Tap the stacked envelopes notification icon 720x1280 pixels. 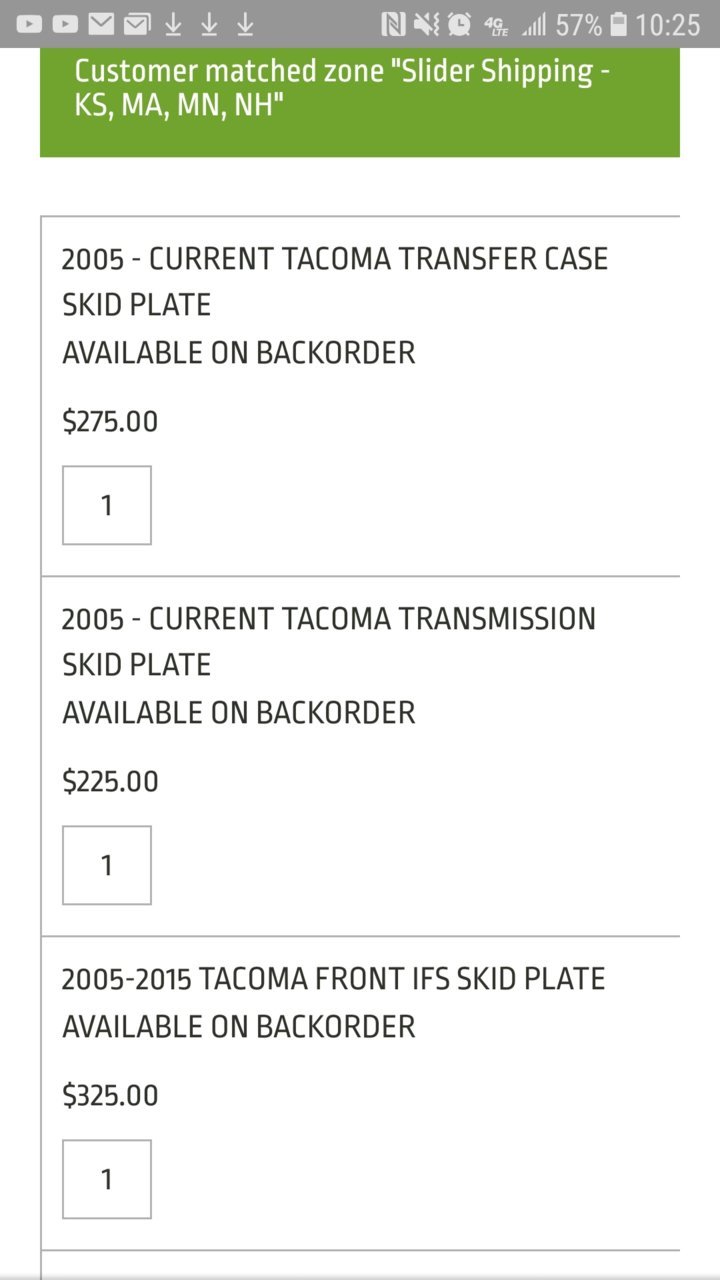[137, 24]
